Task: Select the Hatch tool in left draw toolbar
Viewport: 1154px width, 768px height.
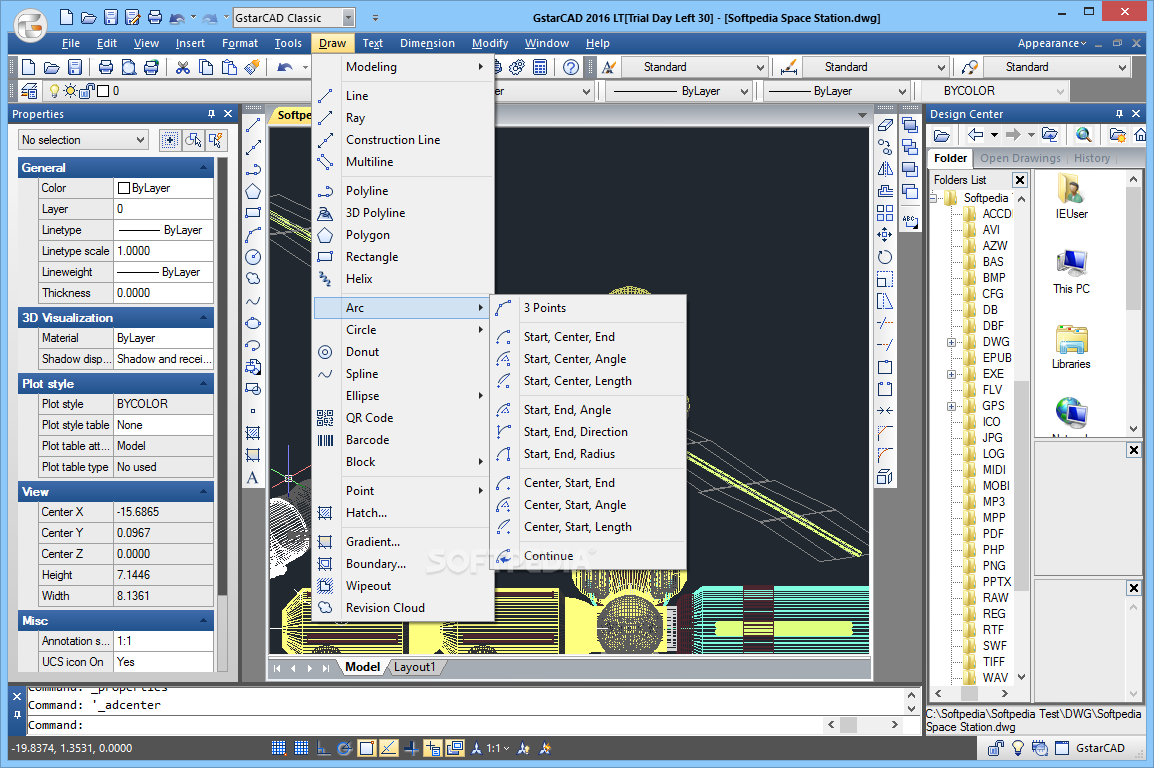Action: (x=252, y=433)
